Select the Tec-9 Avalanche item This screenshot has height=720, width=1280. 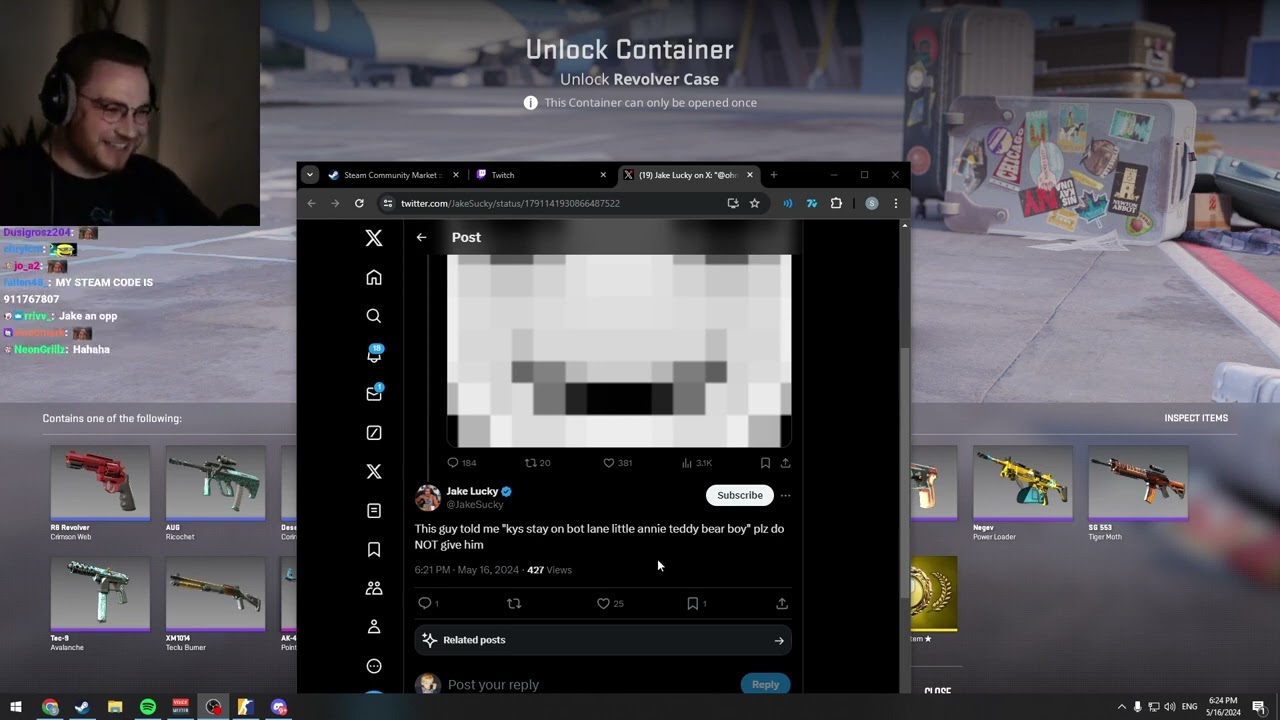point(100,604)
